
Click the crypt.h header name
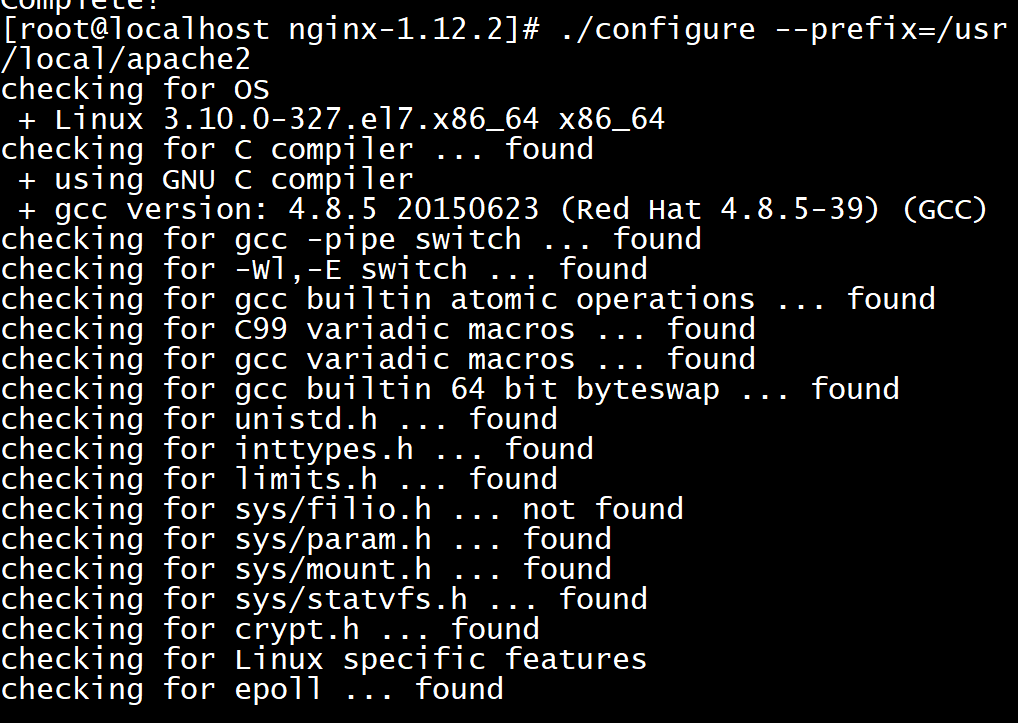(297, 629)
